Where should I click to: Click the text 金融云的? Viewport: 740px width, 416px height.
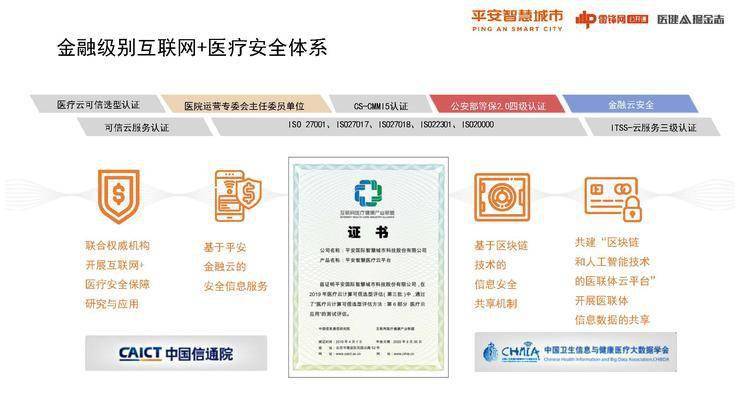(225, 266)
